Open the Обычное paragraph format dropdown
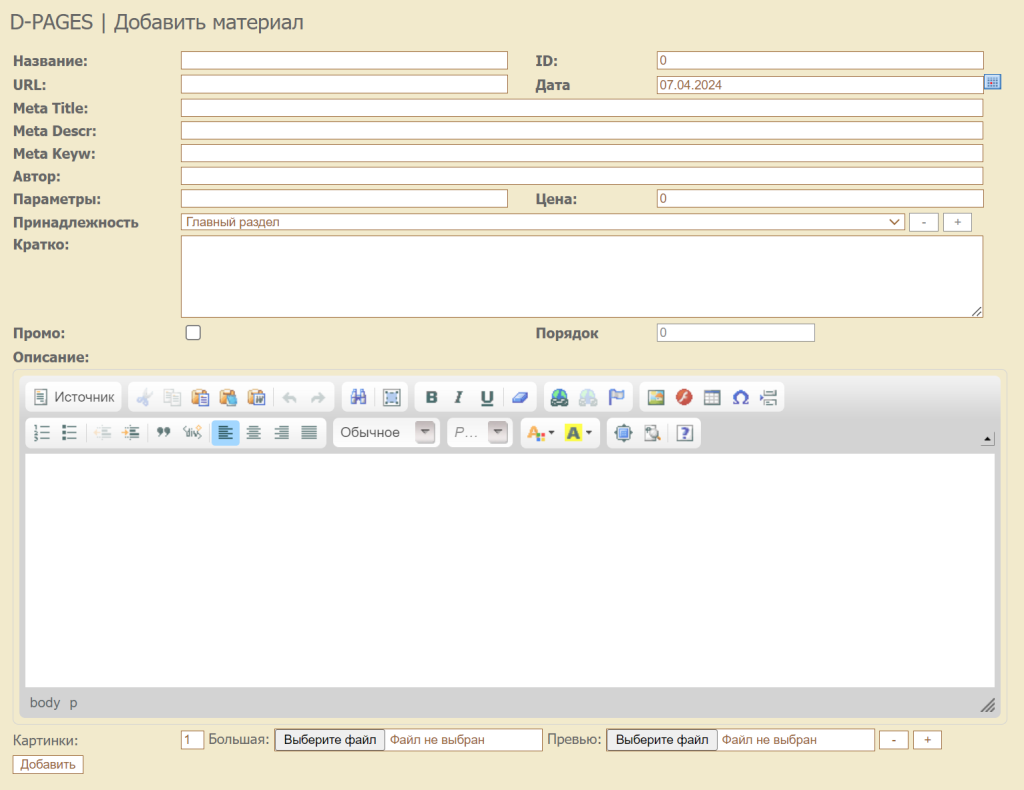 [x=387, y=432]
